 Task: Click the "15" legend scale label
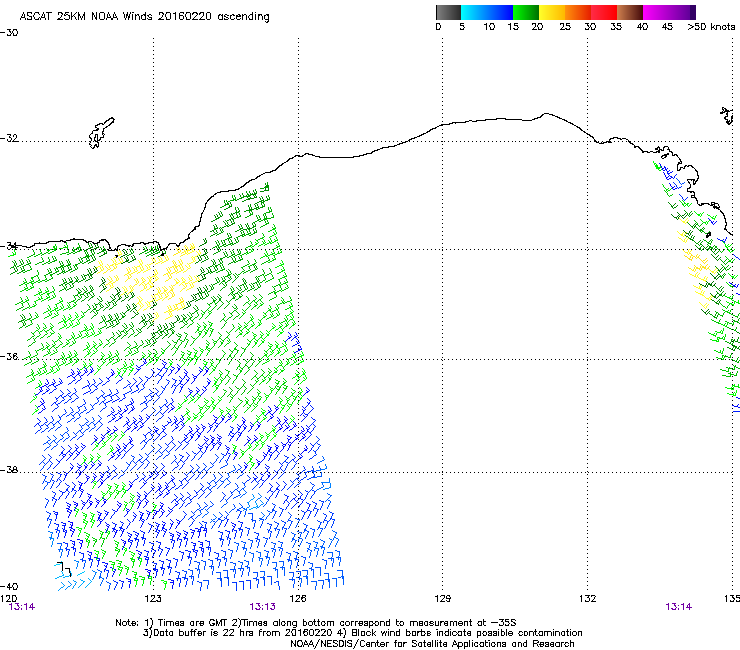(513, 27)
